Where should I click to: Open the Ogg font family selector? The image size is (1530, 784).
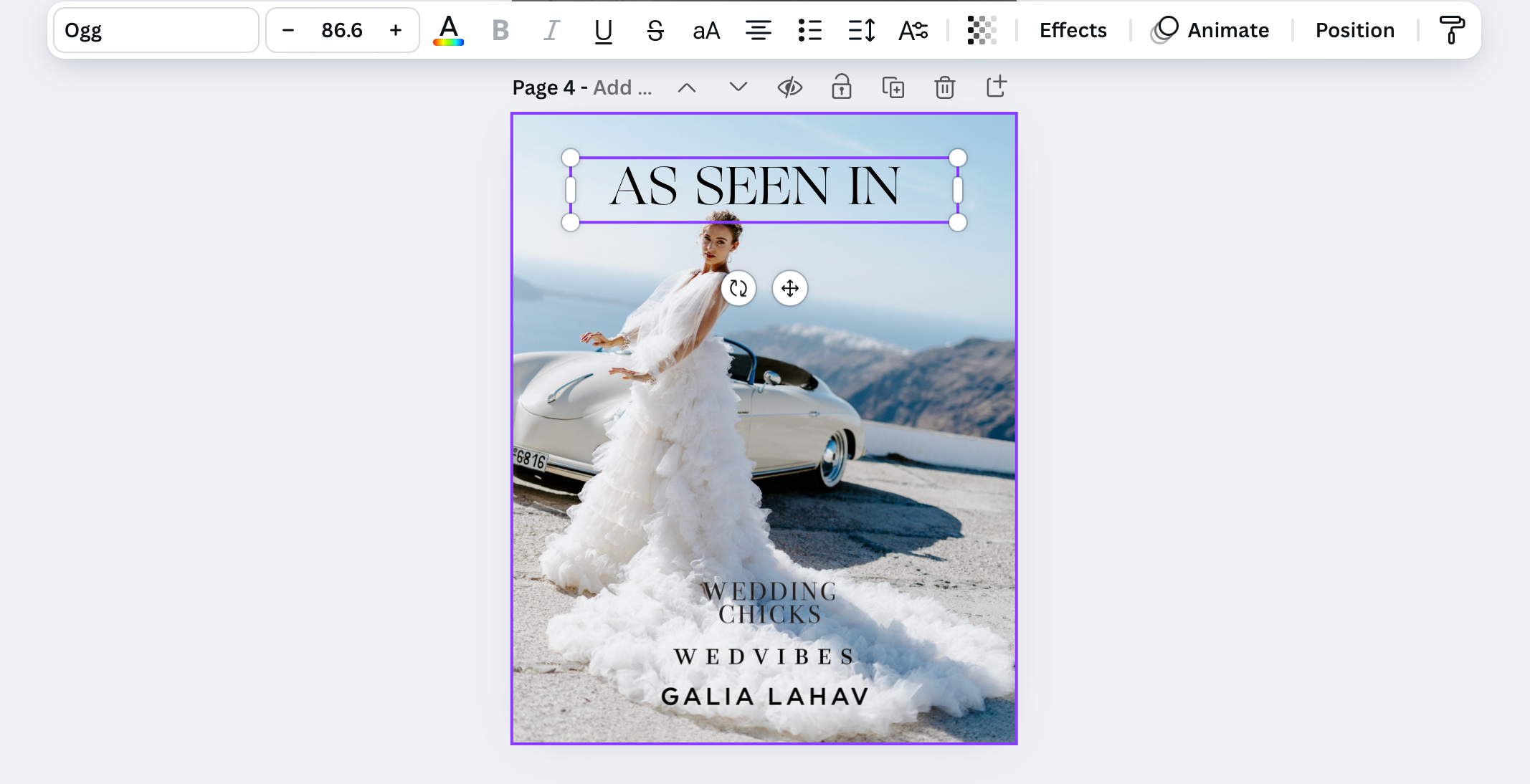156,30
